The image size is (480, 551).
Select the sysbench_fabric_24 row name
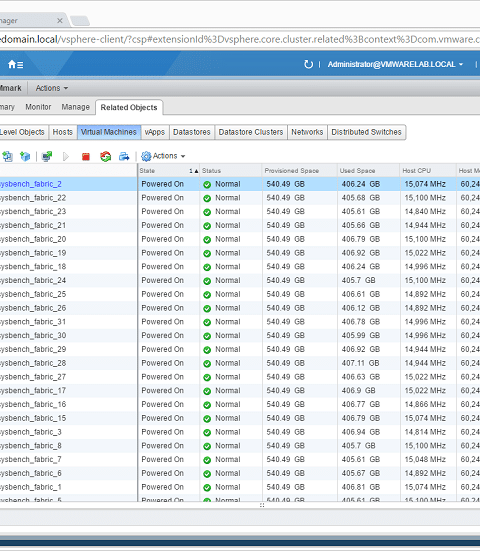click(33, 280)
